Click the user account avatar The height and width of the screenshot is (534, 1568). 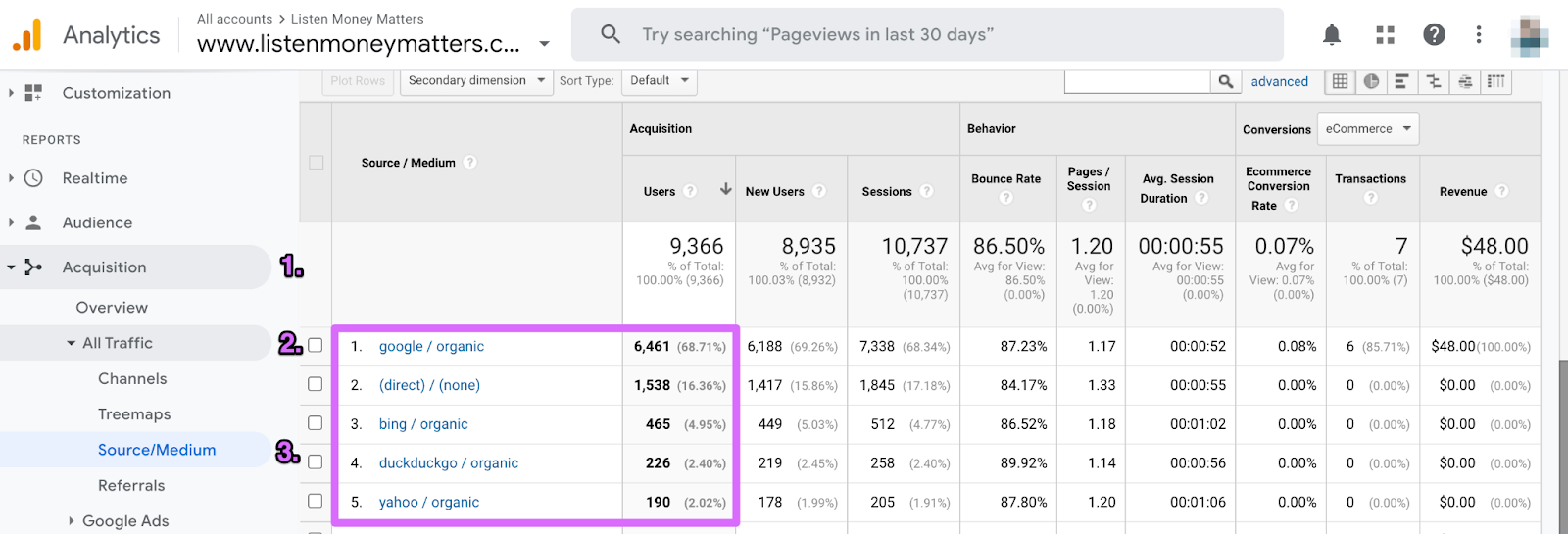(1530, 35)
